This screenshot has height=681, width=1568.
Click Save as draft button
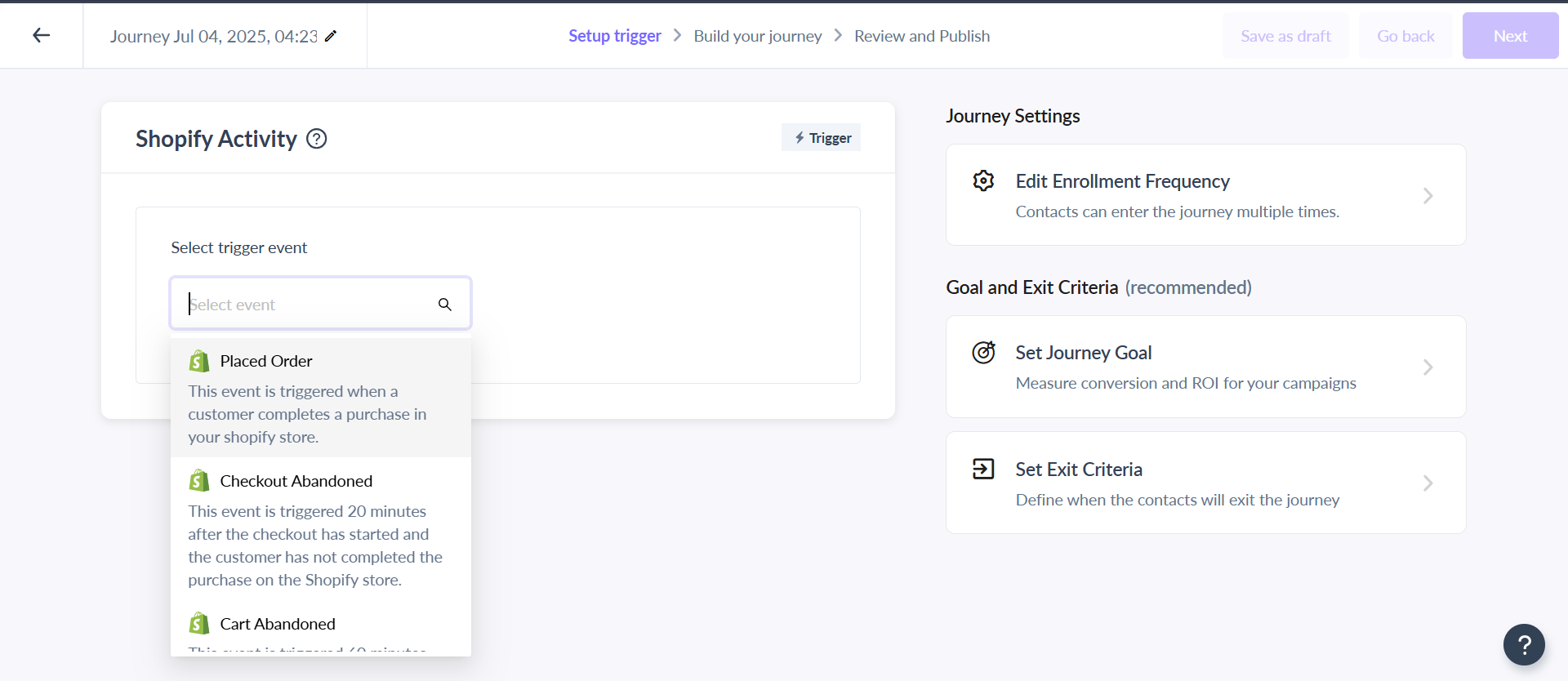1285,36
